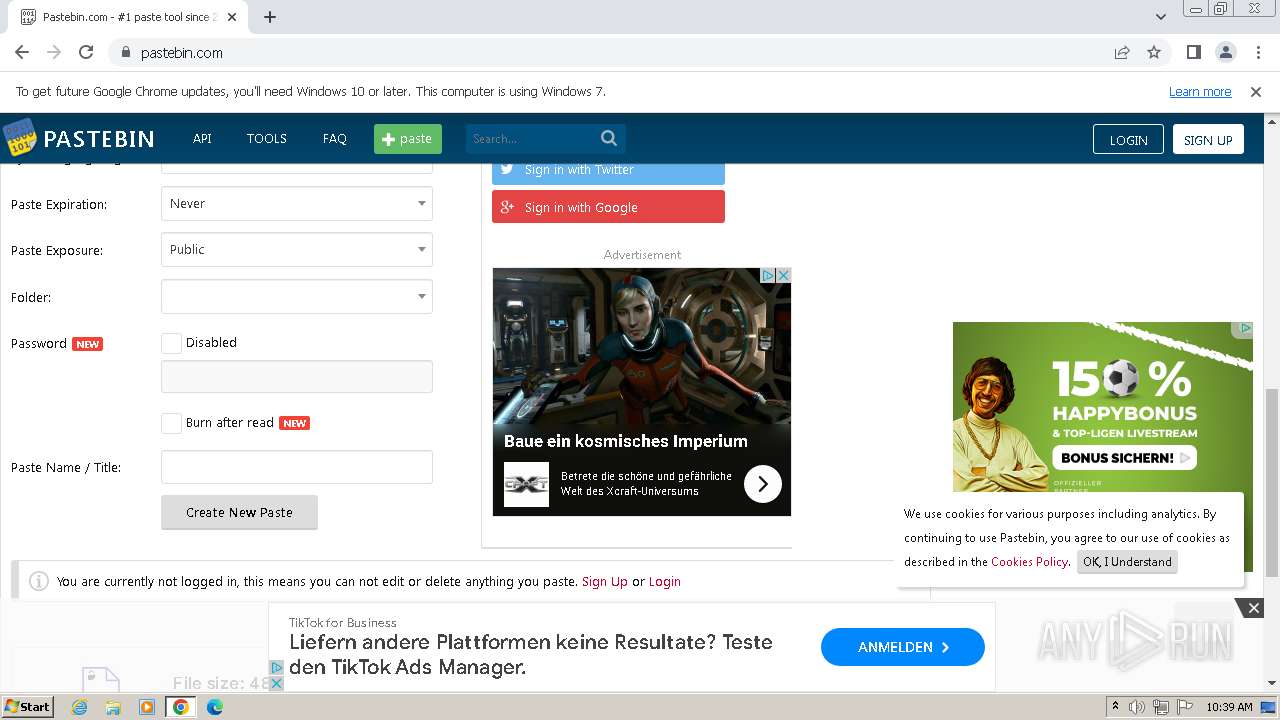Click the SIGN UP button

1208,140
